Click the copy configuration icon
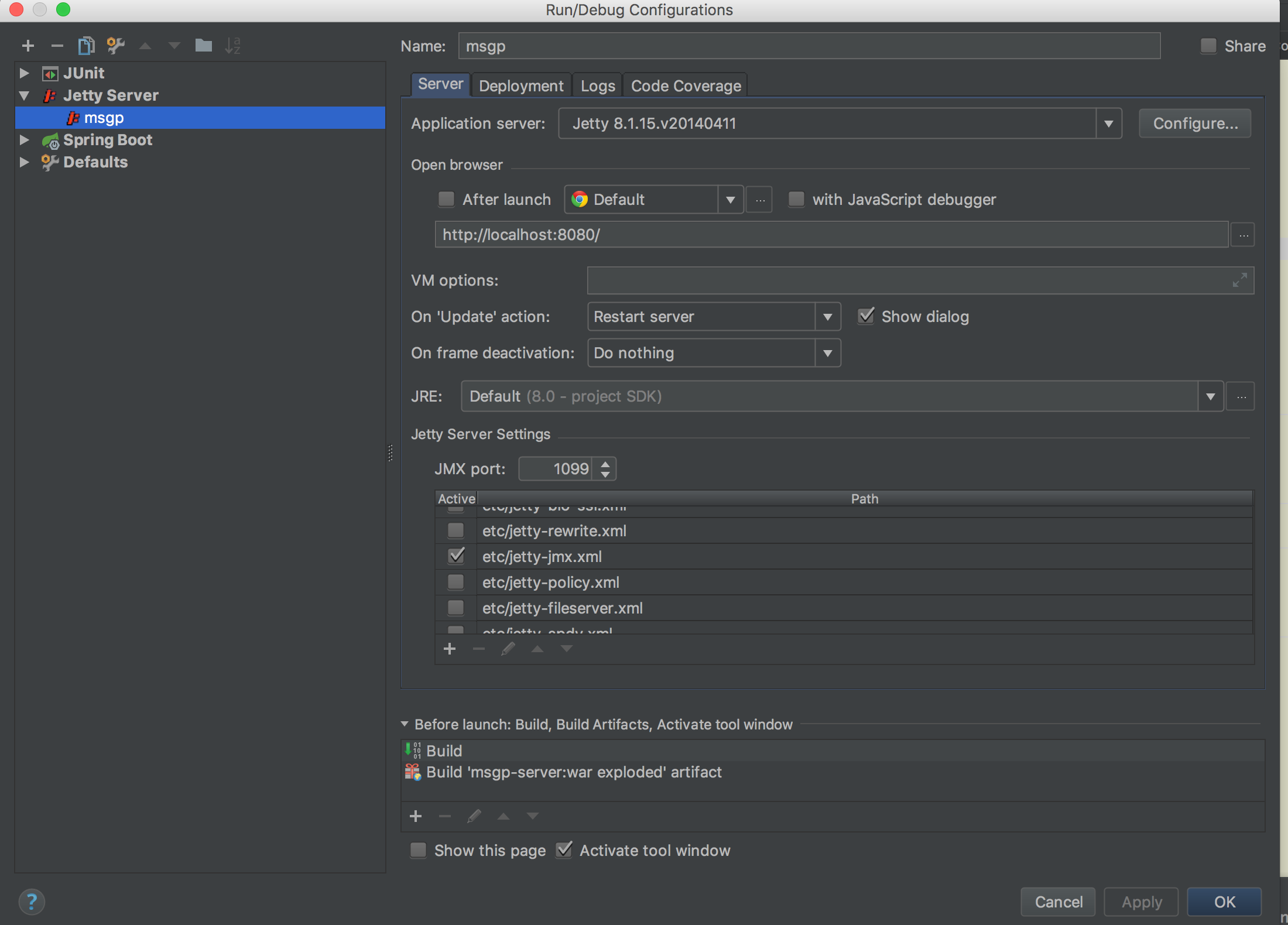Image resolution: width=1288 pixels, height=925 pixels. pyautogui.click(x=86, y=45)
